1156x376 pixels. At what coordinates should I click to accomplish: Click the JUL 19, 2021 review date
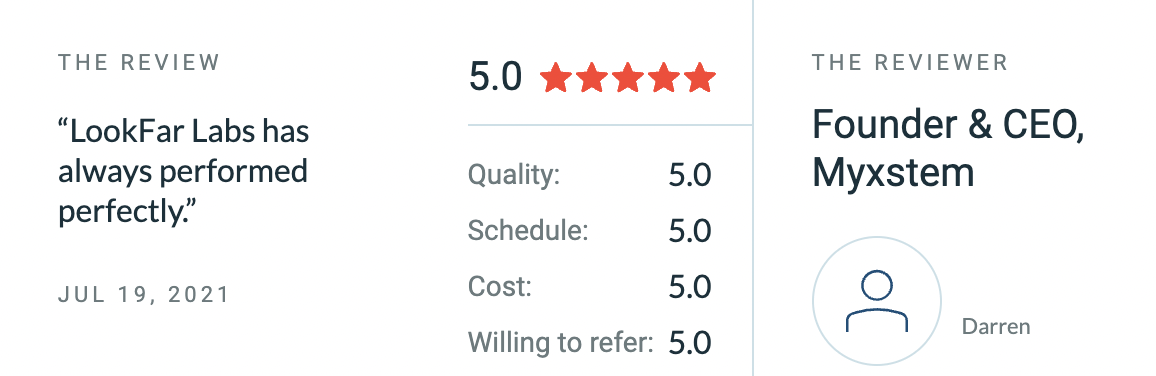tap(144, 295)
